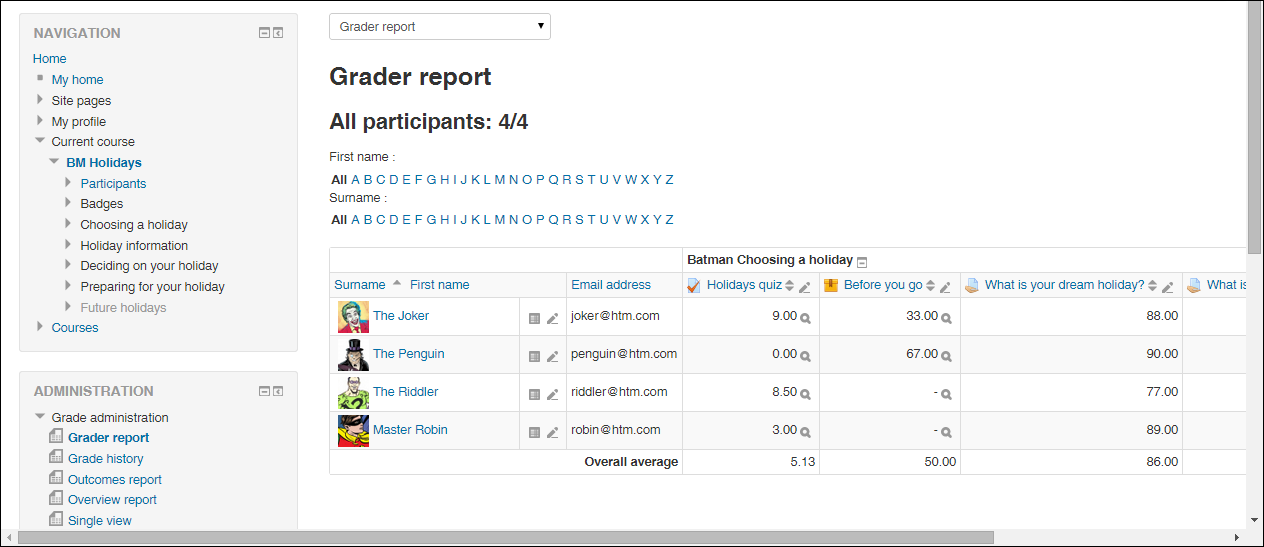Image resolution: width=1264 pixels, height=547 pixels.
Task: Sort by the Before you go column arrows
Action: 930,286
